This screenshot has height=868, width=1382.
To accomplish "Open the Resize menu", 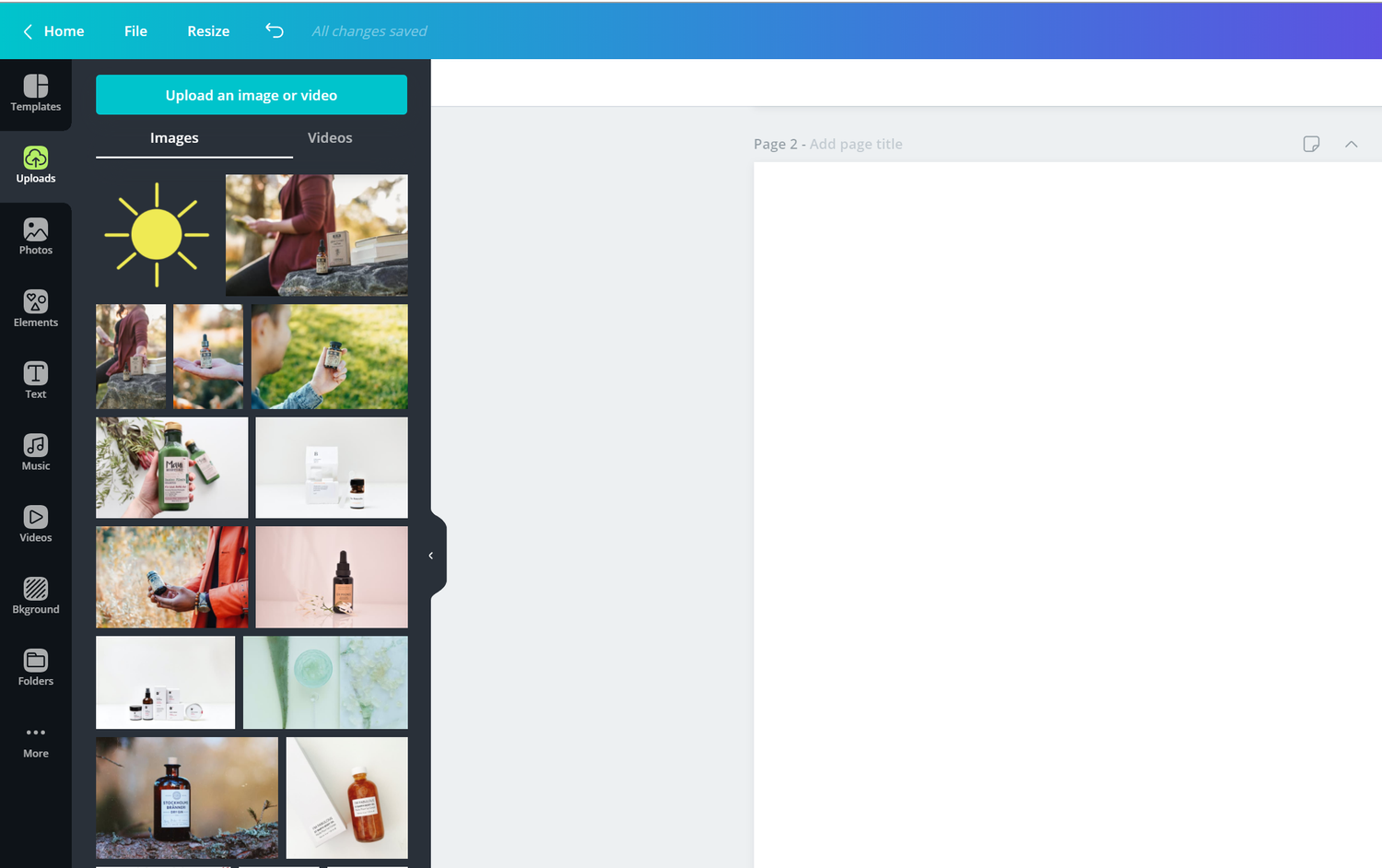I will pos(207,30).
